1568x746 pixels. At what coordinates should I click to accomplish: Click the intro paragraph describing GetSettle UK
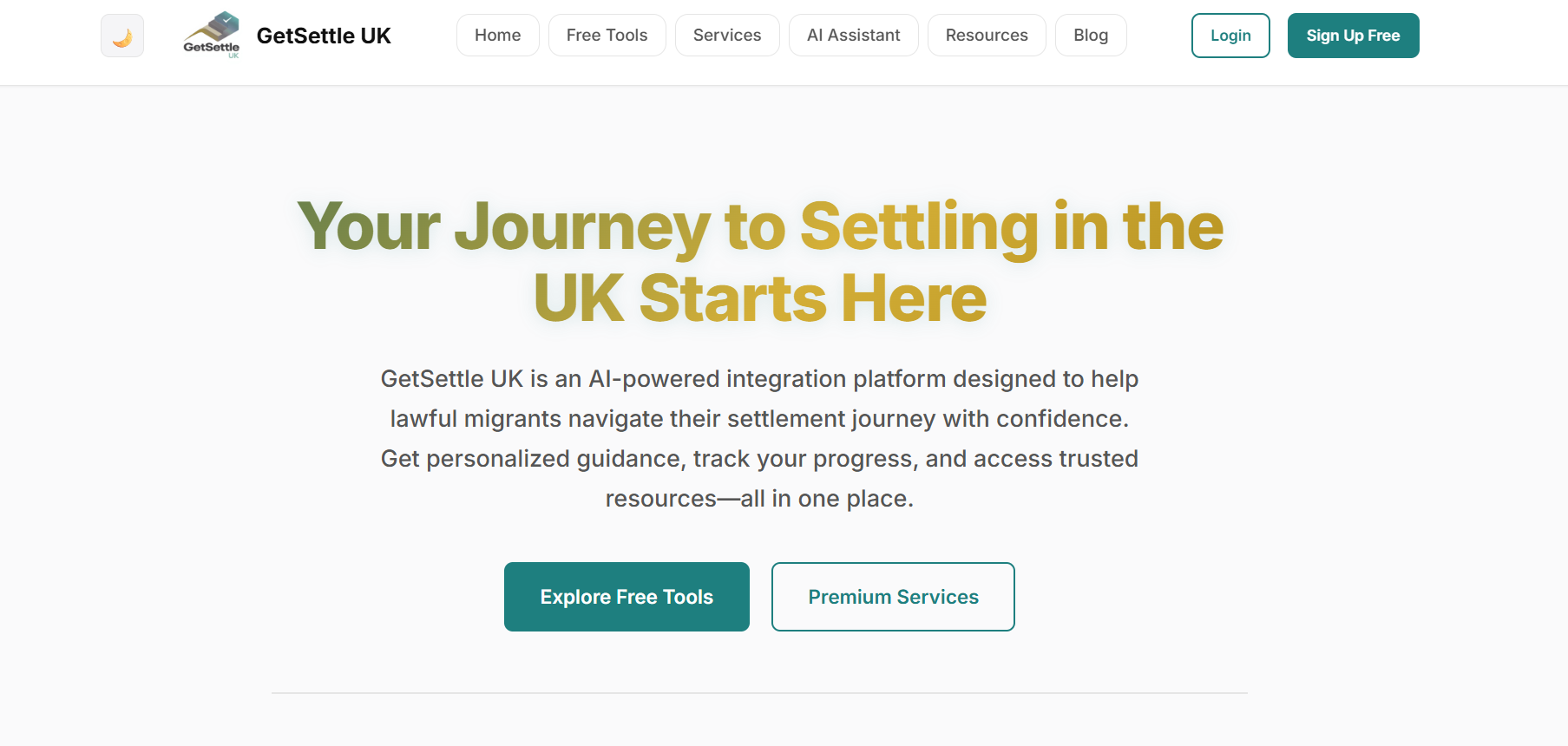point(759,438)
